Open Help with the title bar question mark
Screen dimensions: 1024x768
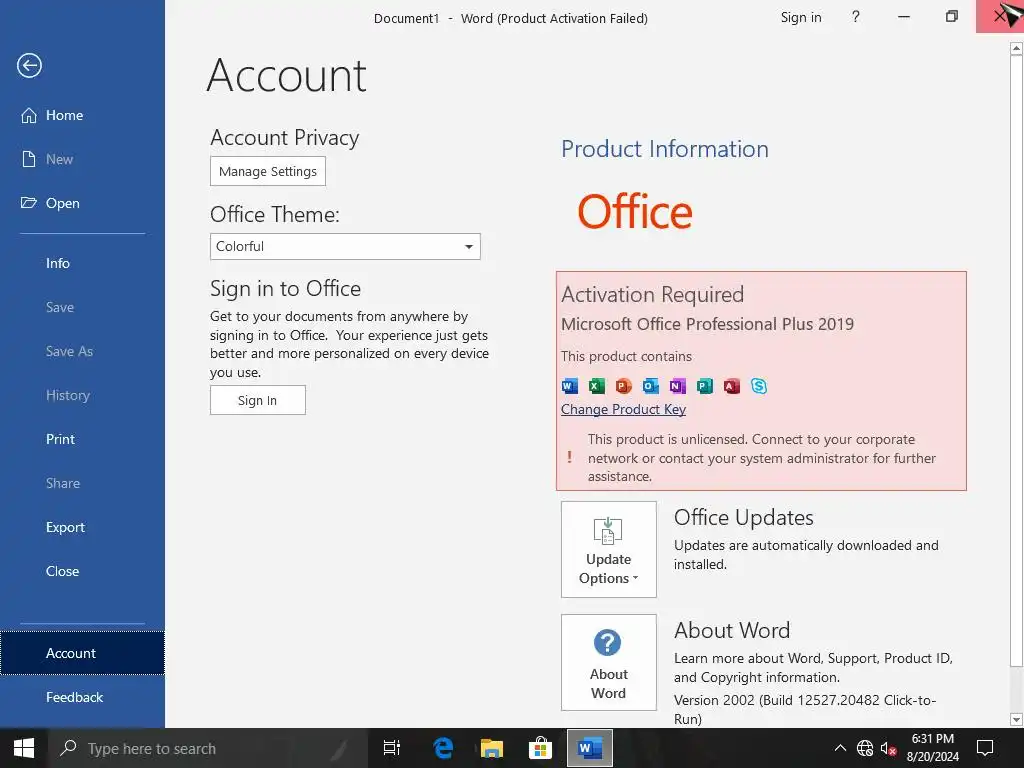[856, 18]
